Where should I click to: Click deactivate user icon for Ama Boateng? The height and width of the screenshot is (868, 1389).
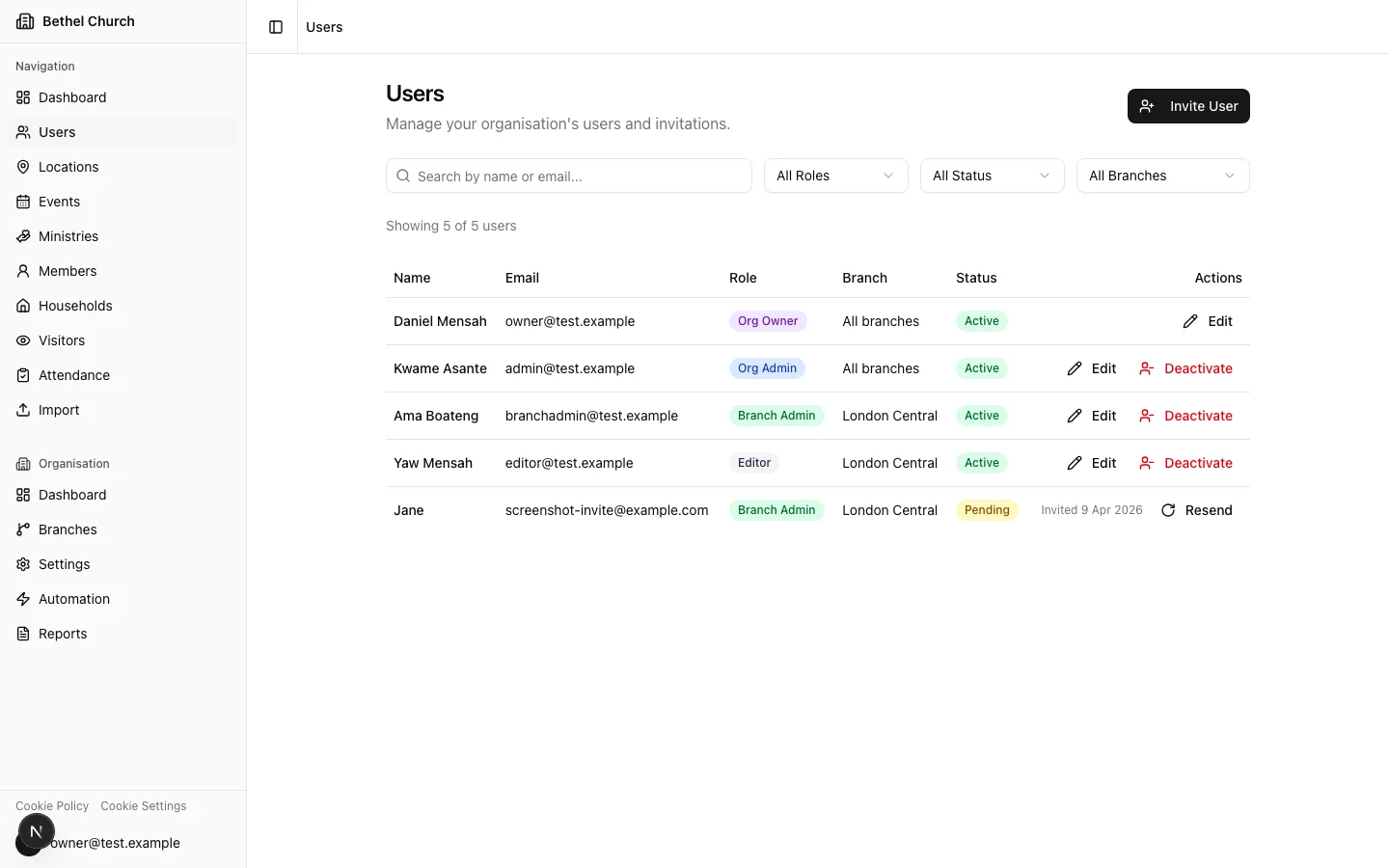coord(1147,416)
